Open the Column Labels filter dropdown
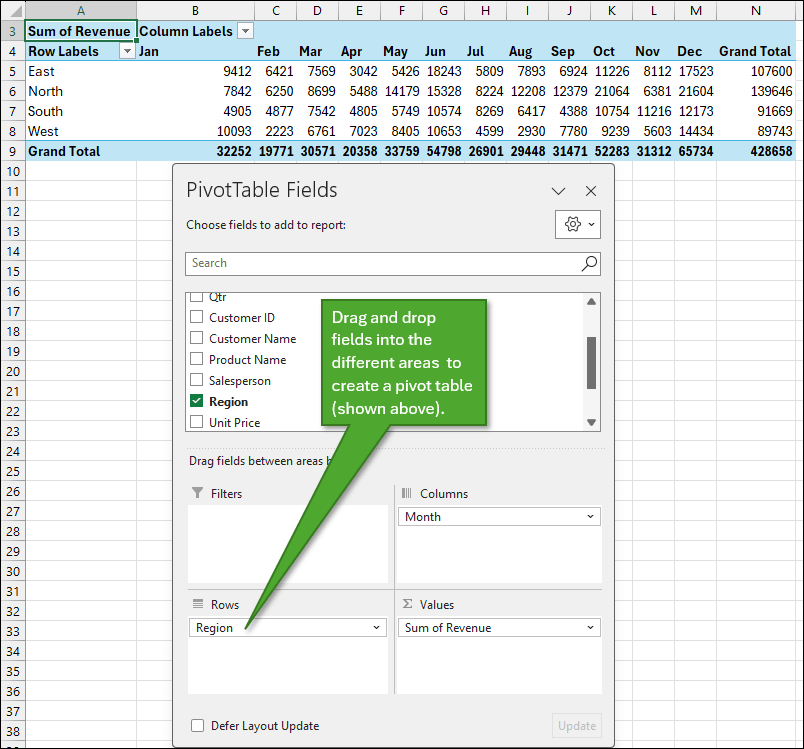Viewport: 804px width, 749px height. click(x=246, y=31)
